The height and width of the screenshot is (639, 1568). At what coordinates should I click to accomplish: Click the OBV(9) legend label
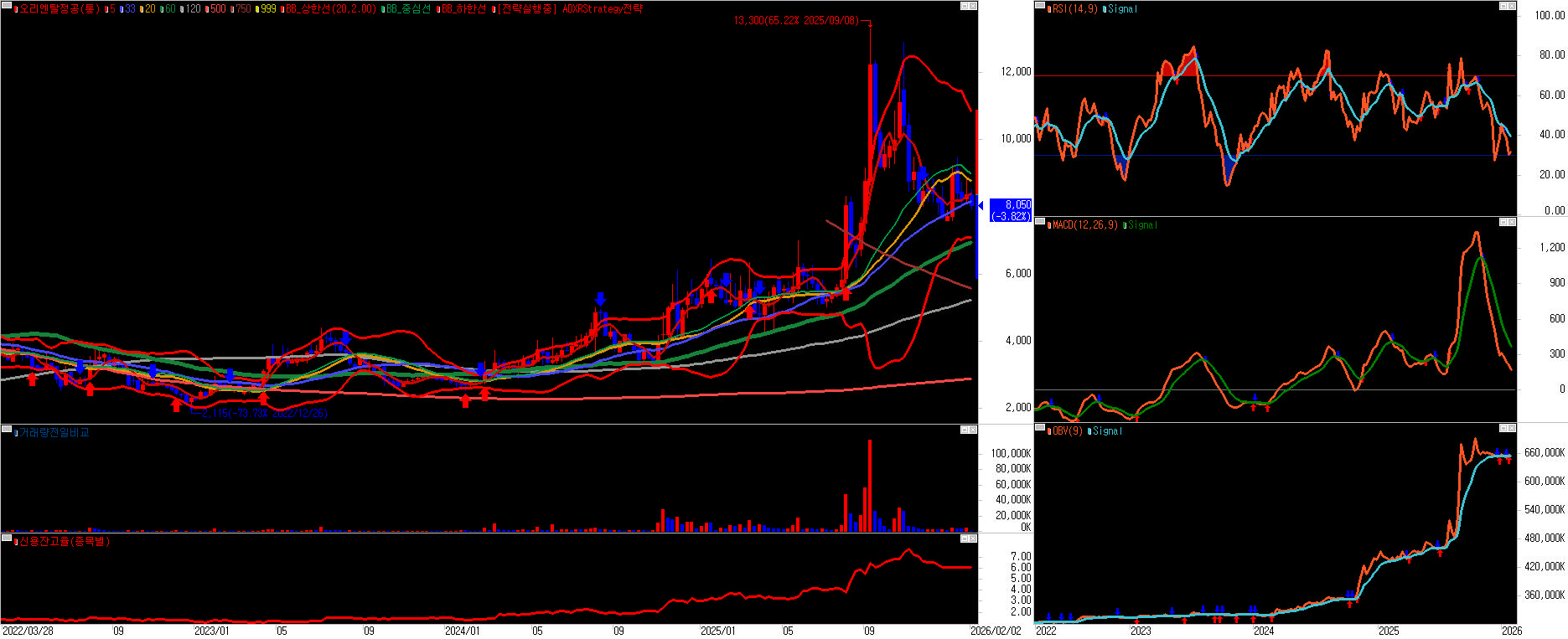point(1068,431)
